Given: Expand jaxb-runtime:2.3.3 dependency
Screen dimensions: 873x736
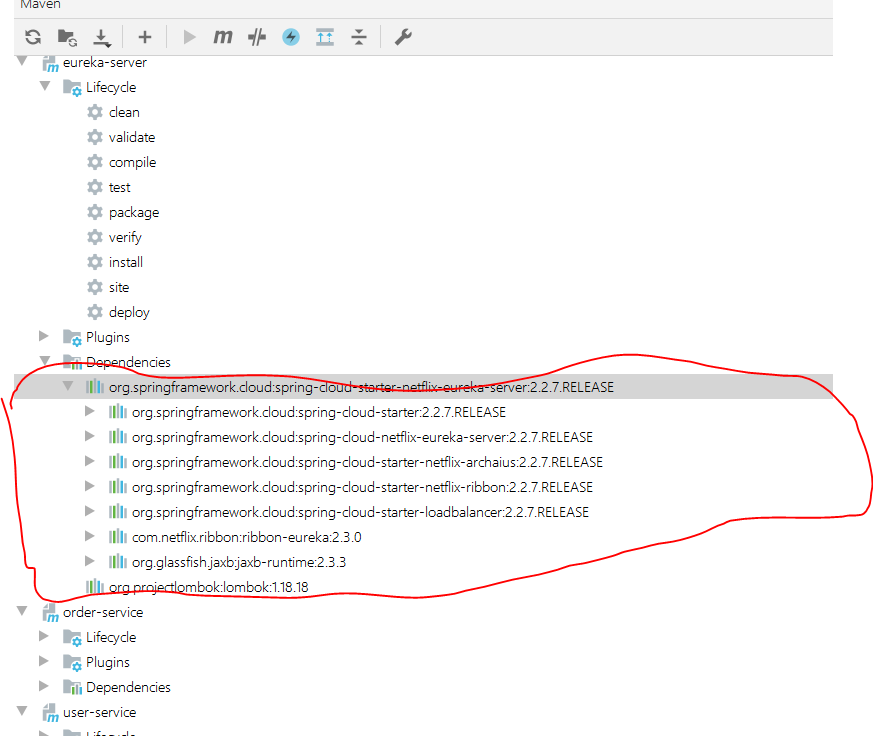Looking at the screenshot, I should (90, 561).
